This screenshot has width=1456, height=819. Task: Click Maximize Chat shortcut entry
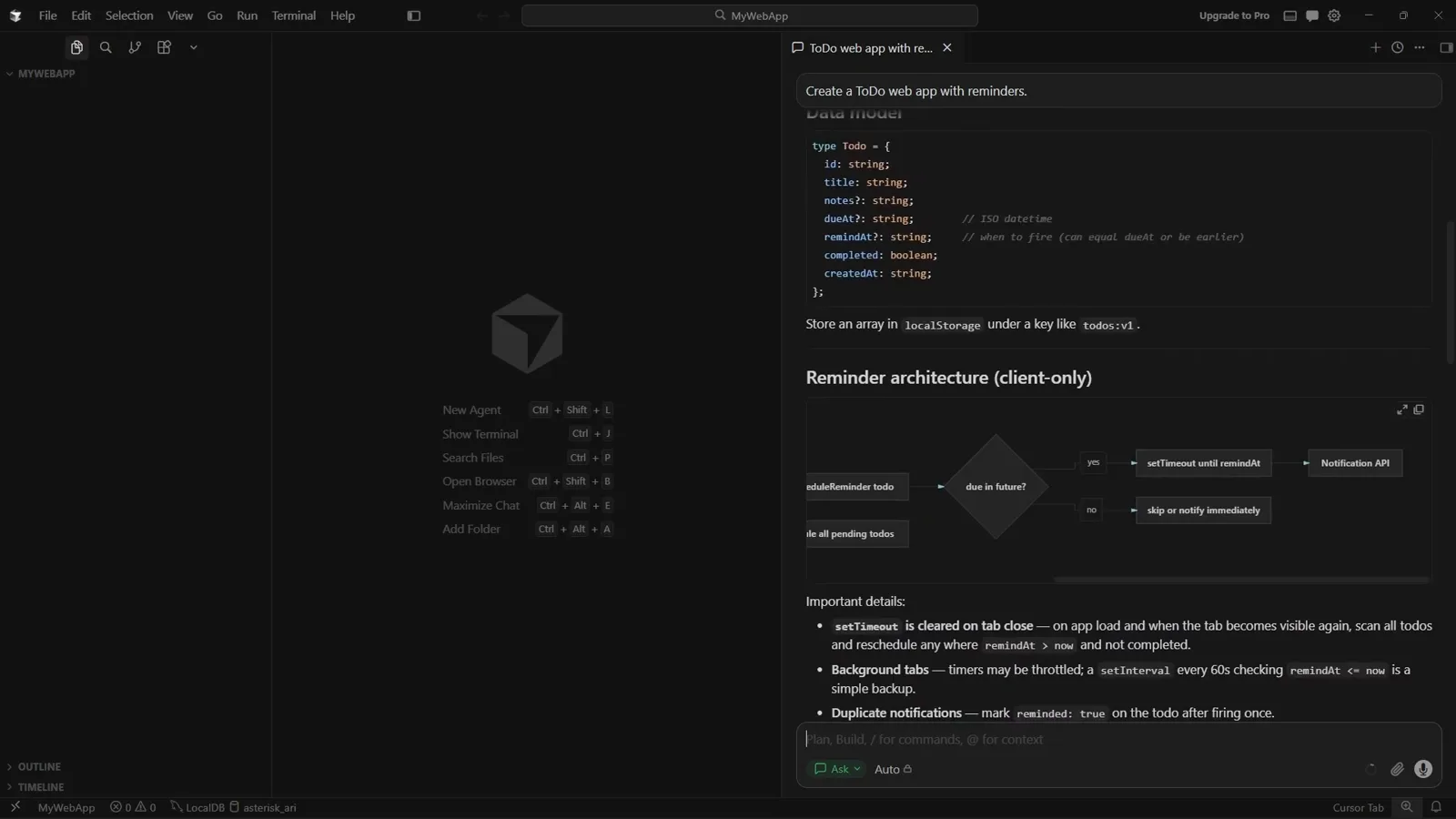[x=527, y=505]
